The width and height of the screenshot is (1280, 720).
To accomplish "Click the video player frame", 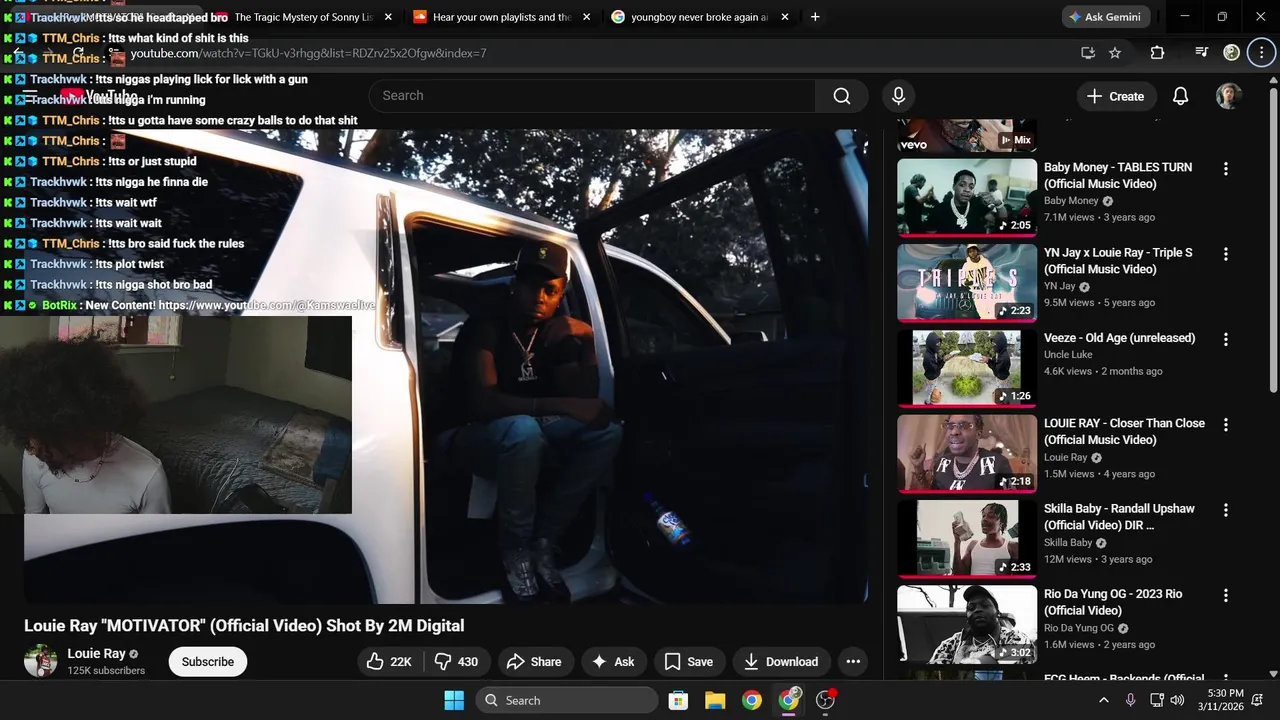I will (x=446, y=366).
